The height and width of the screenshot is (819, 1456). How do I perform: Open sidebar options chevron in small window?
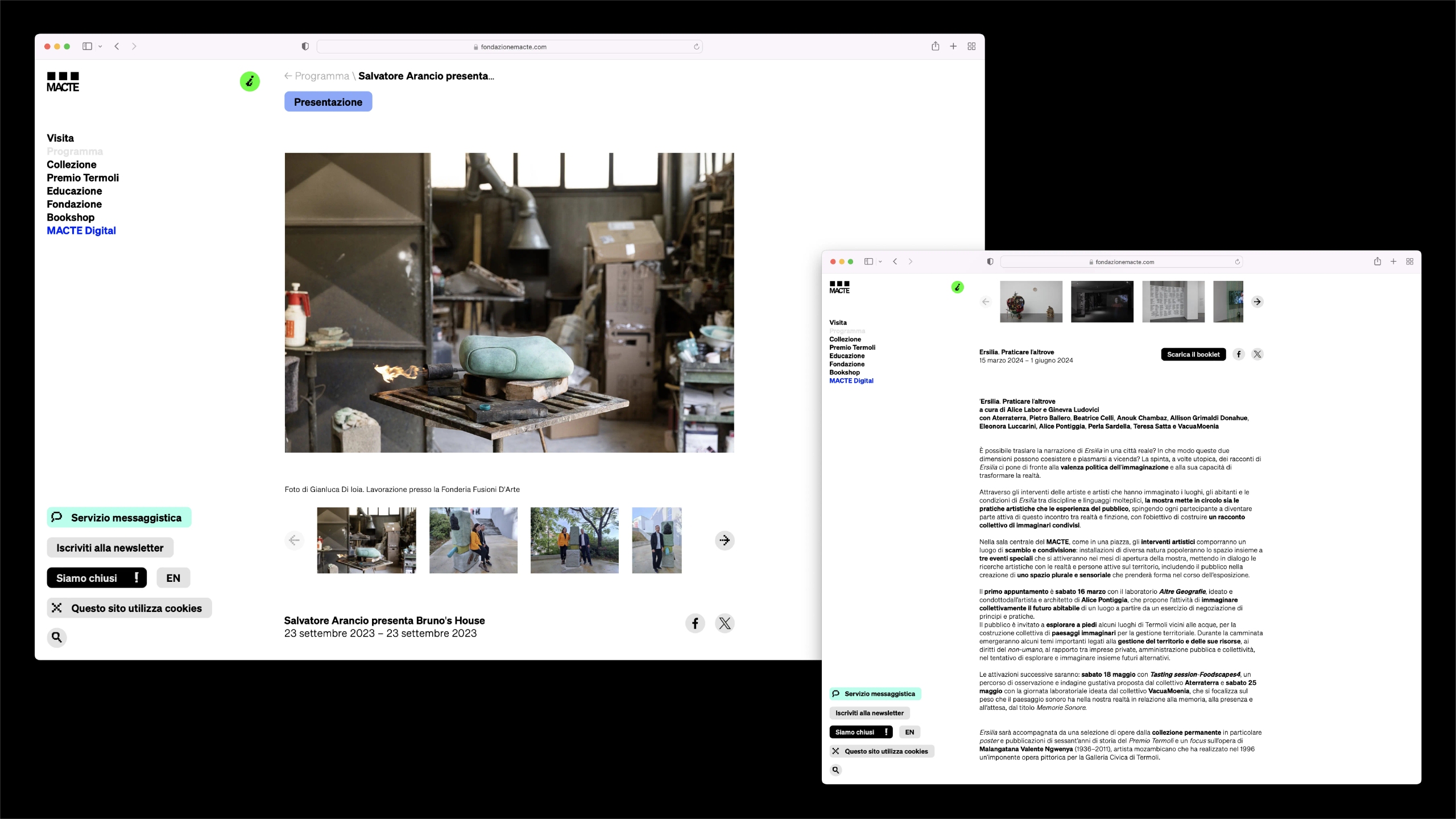[x=880, y=262]
